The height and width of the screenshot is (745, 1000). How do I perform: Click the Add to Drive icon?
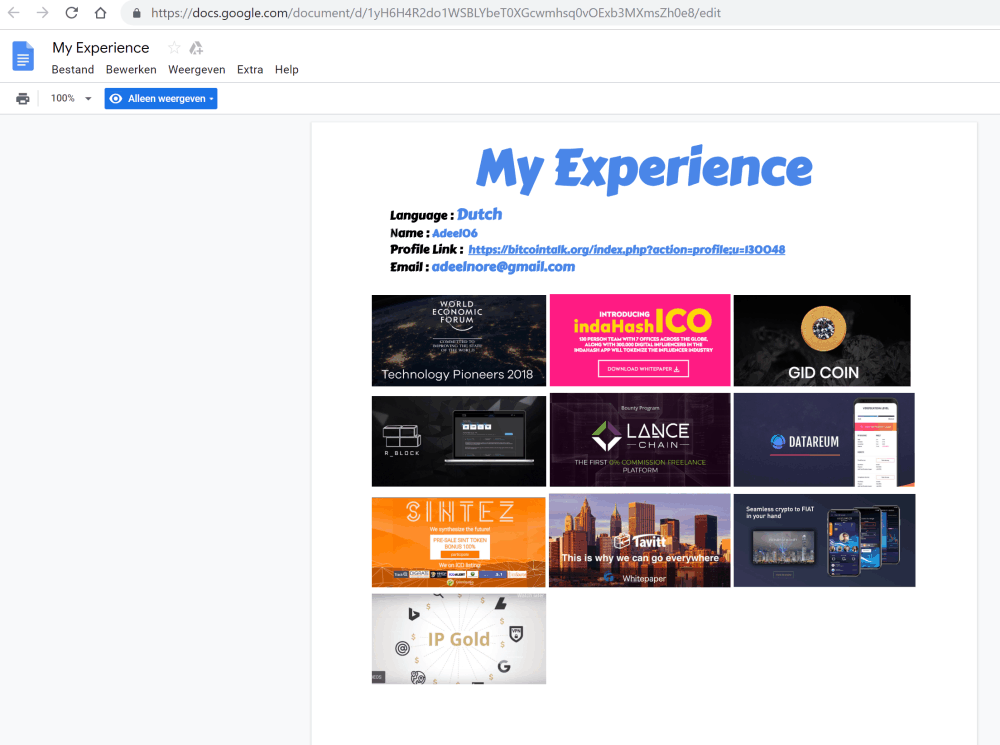click(196, 48)
